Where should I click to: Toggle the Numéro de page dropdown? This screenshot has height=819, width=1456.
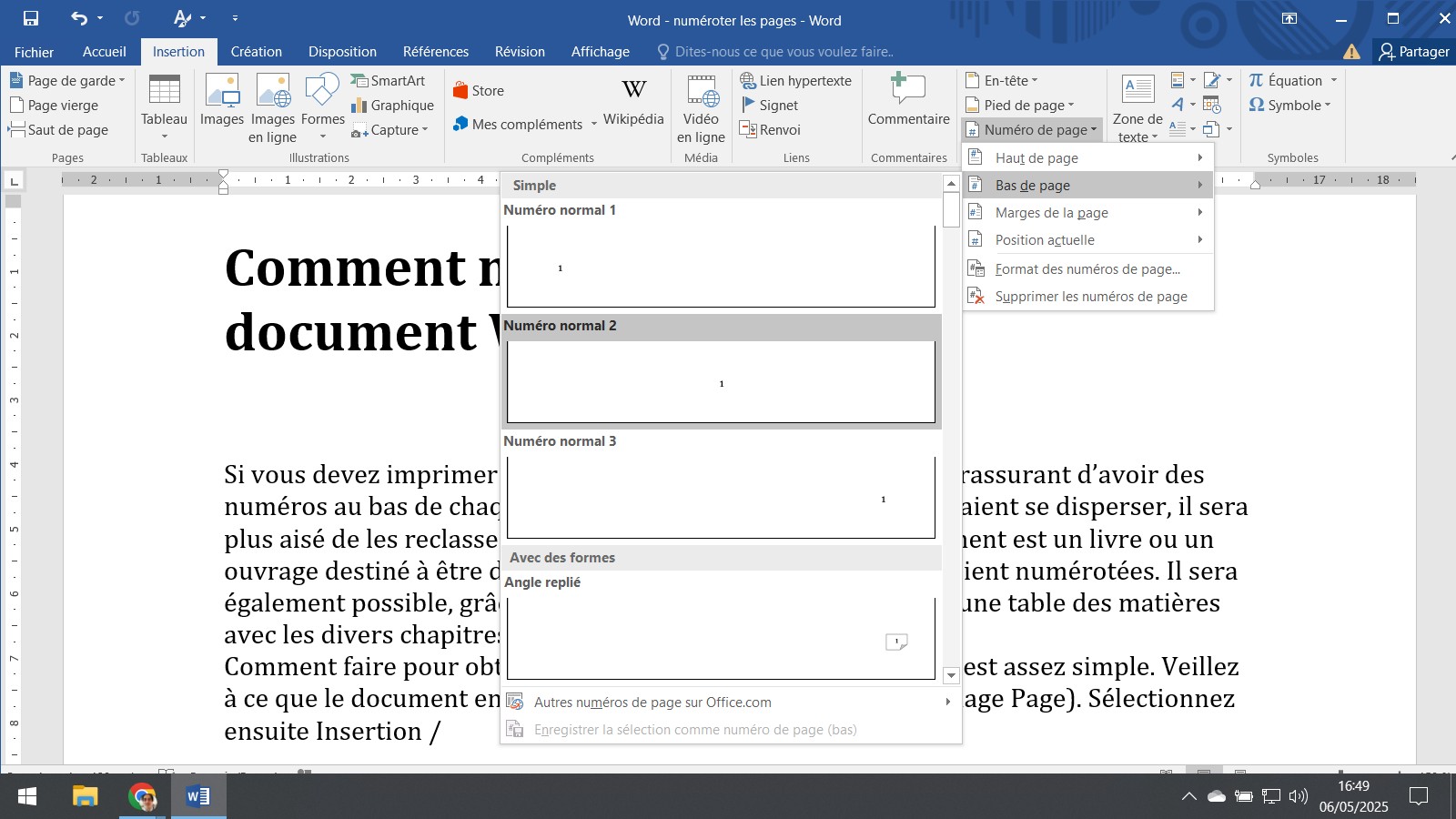tap(1032, 129)
